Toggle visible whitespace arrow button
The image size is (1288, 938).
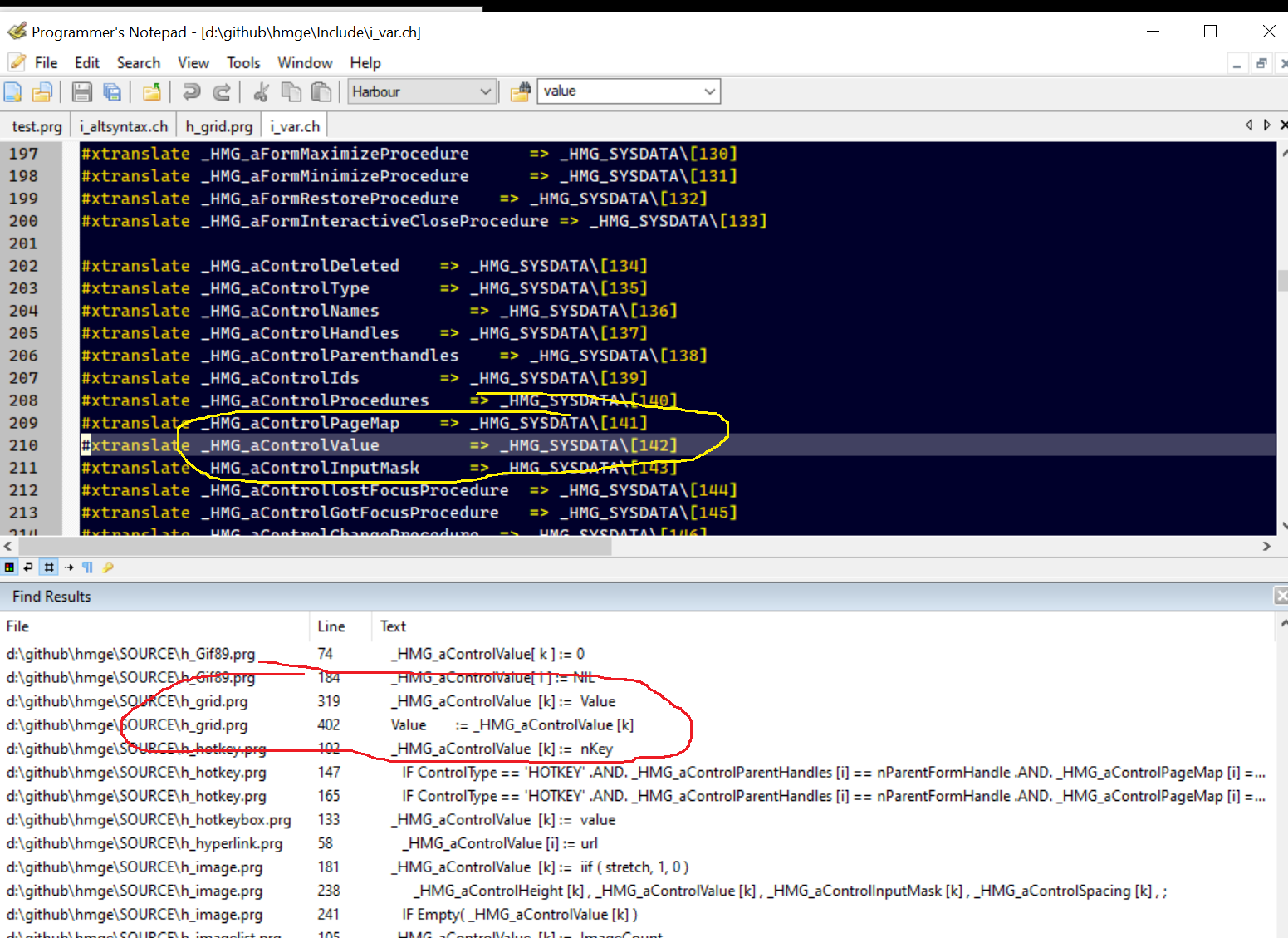coord(69,567)
